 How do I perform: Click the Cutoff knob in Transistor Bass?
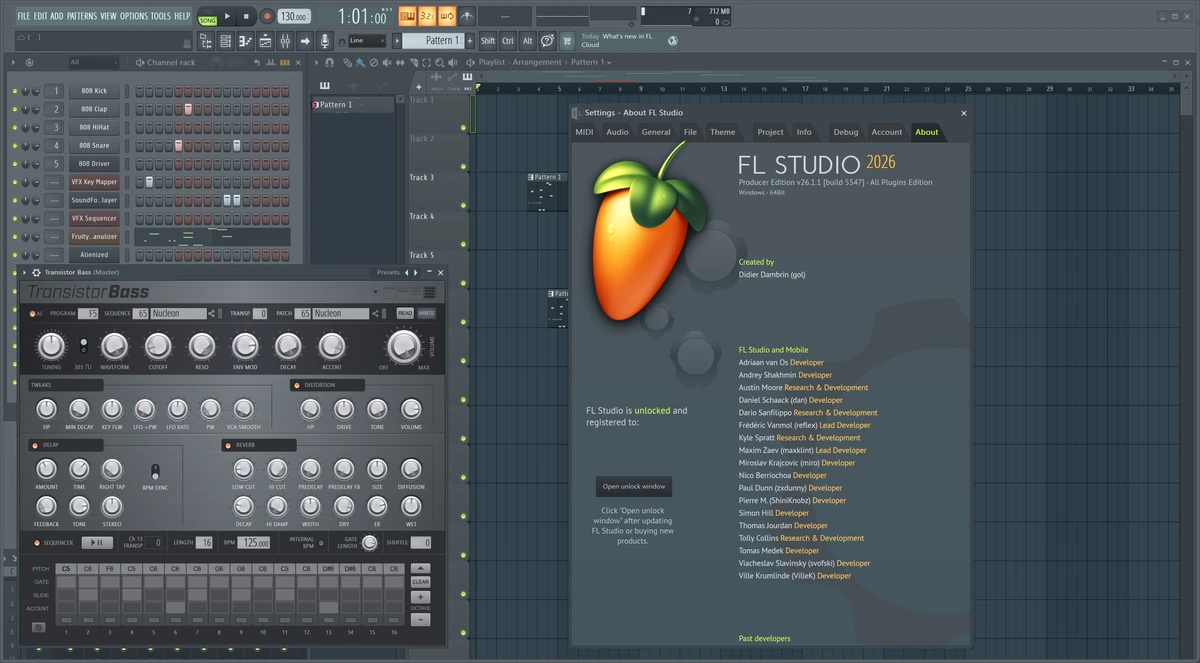click(x=158, y=346)
